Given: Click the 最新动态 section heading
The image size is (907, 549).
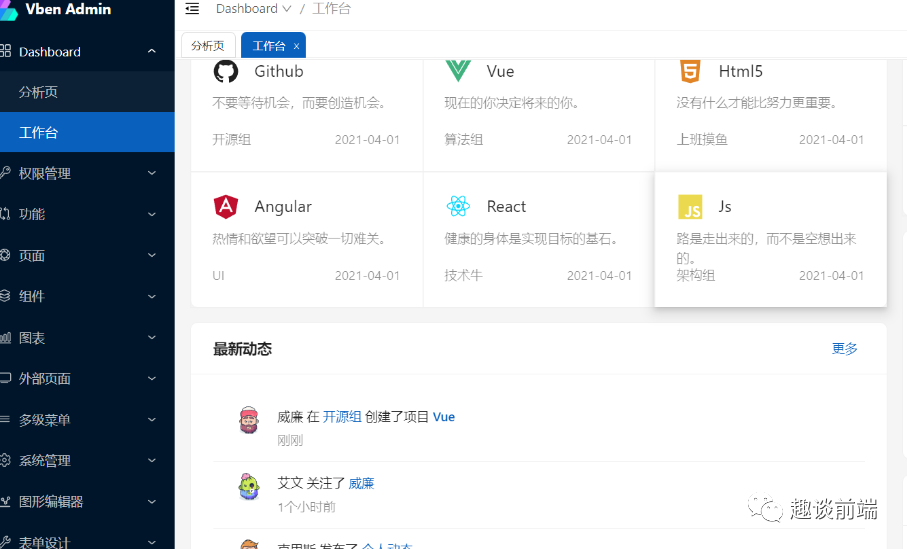Looking at the screenshot, I should tap(242, 349).
